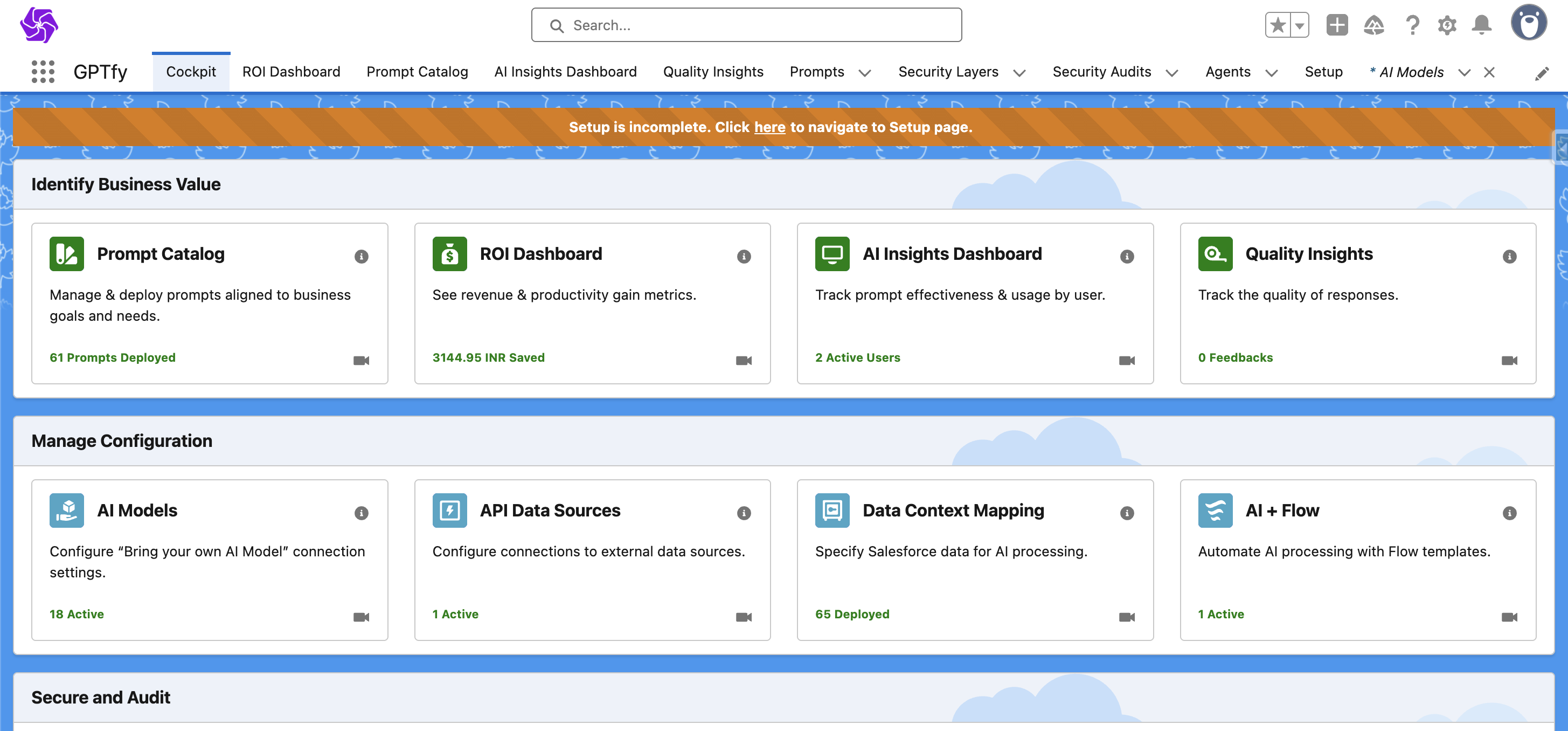This screenshot has width=1568, height=731.
Task: Expand the Security Layers dropdown chevron
Action: [x=1019, y=73]
